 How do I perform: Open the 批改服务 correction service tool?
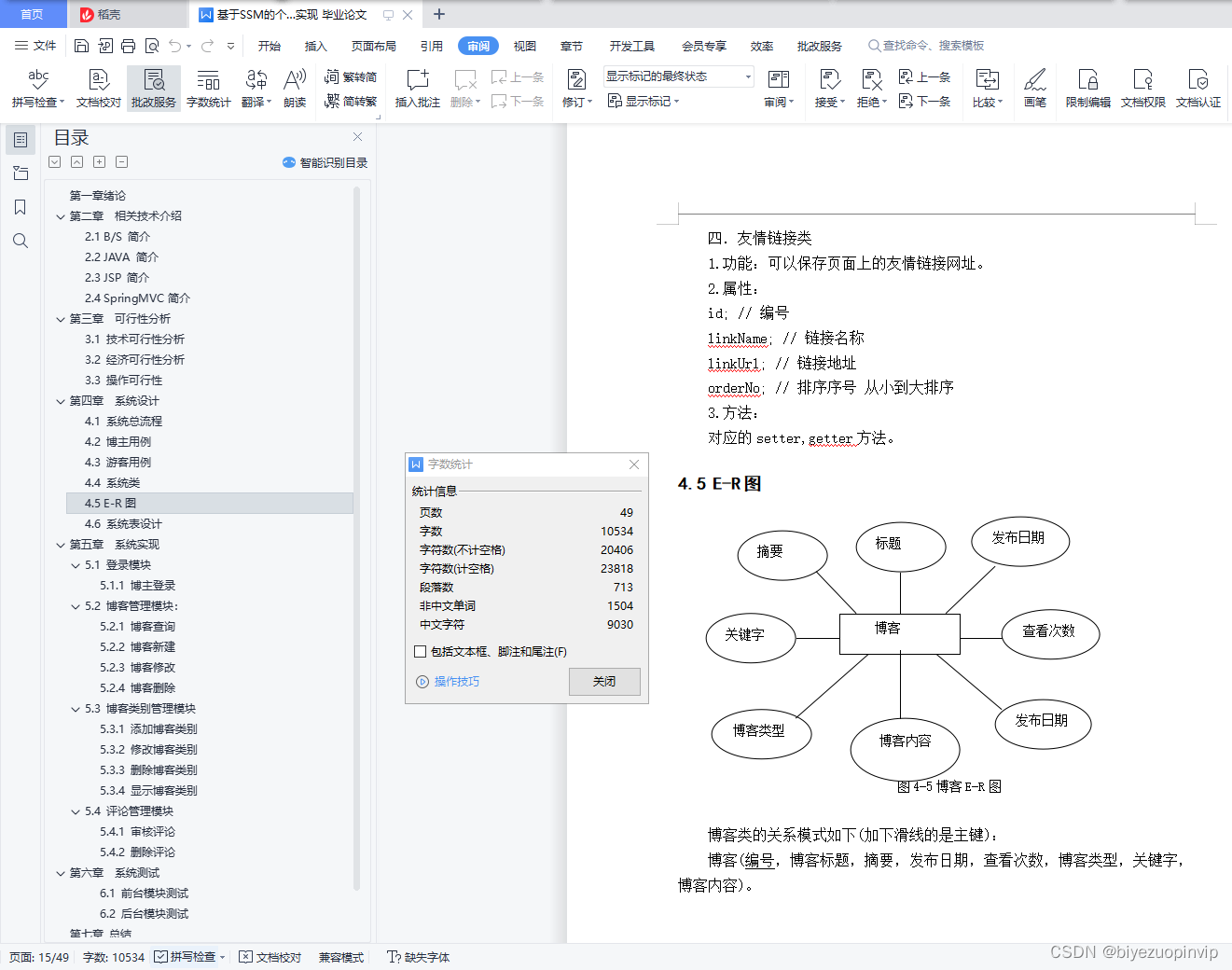[x=154, y=89]
